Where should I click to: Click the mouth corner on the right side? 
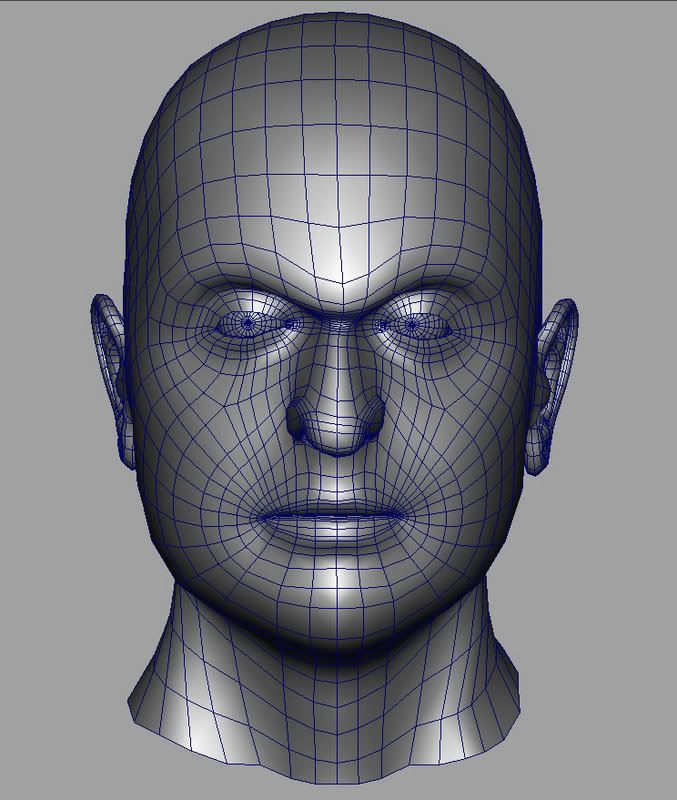408,516
